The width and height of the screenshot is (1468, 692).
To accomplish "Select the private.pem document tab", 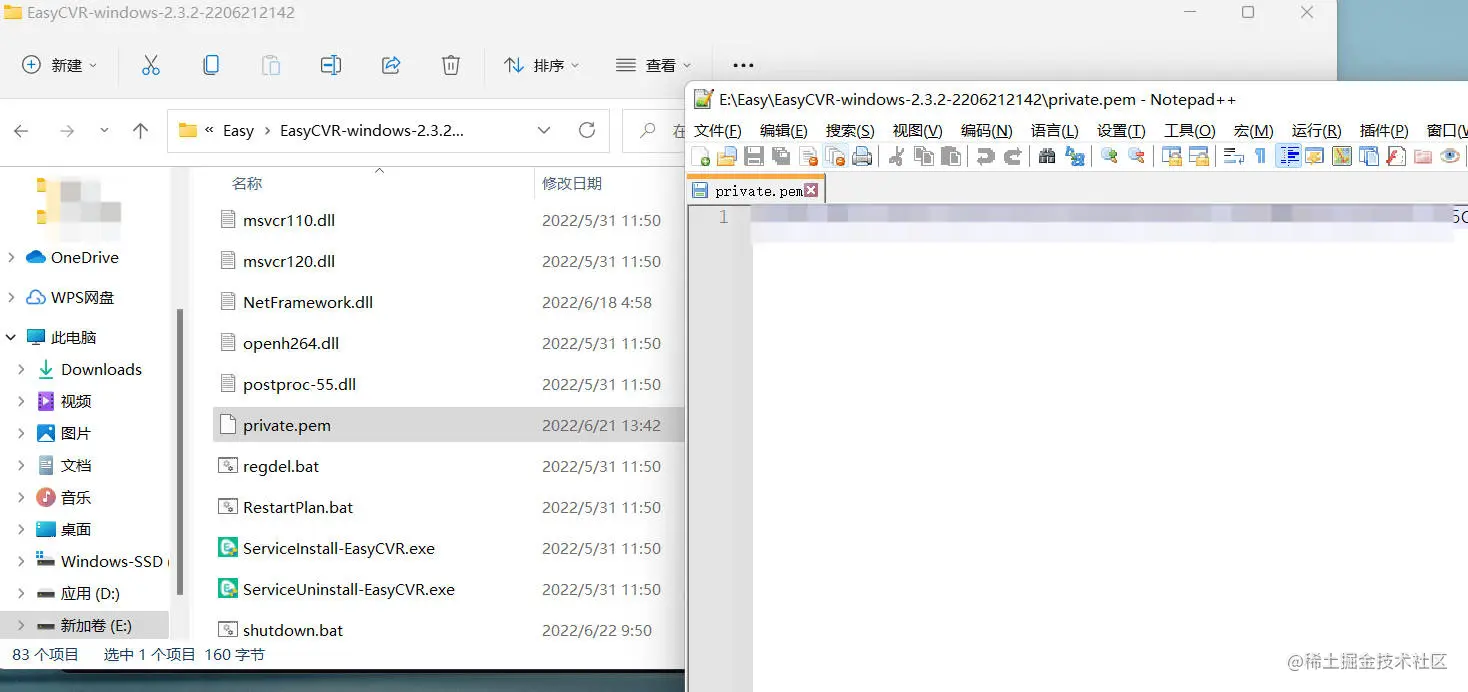I will pos(756,190).
